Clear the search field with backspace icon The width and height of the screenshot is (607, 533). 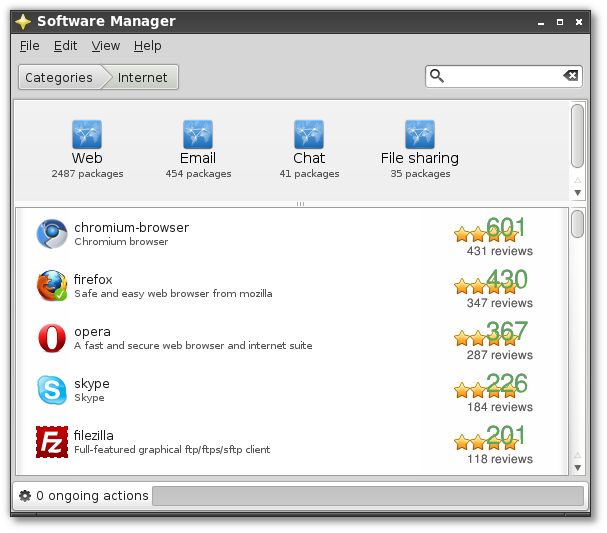pyautogui.click(x=571, y=75)
